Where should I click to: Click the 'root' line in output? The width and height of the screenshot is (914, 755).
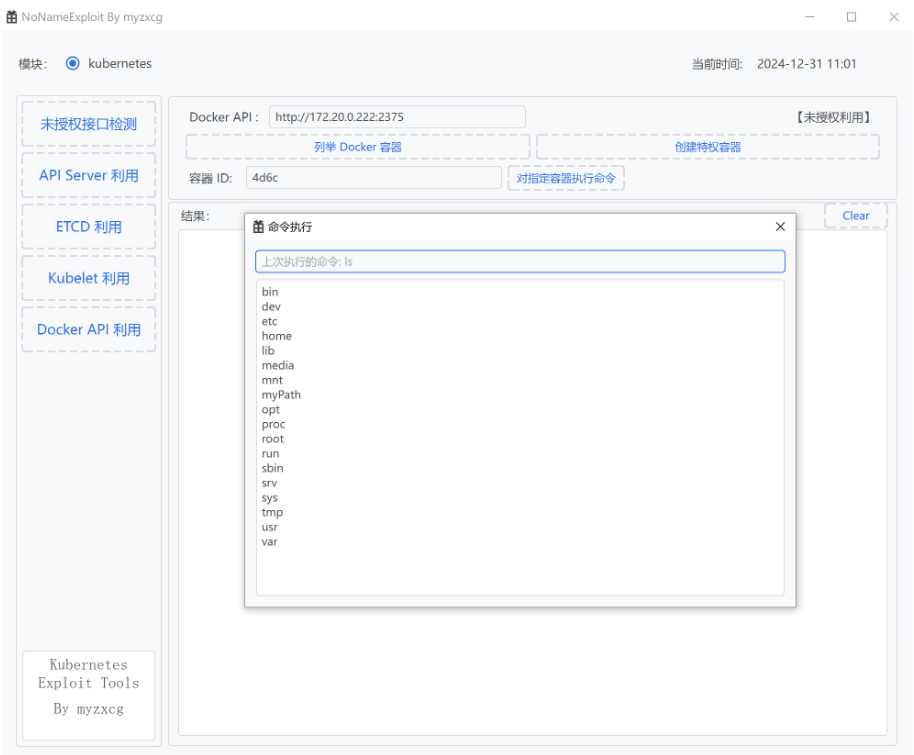(x=272, y=438)
